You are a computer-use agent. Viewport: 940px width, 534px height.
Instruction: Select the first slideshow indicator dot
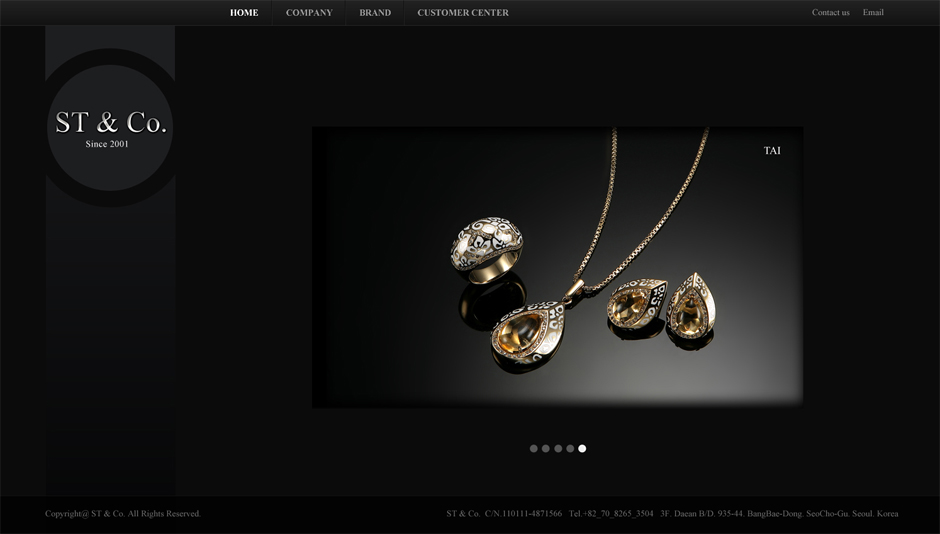coord(534,449)
